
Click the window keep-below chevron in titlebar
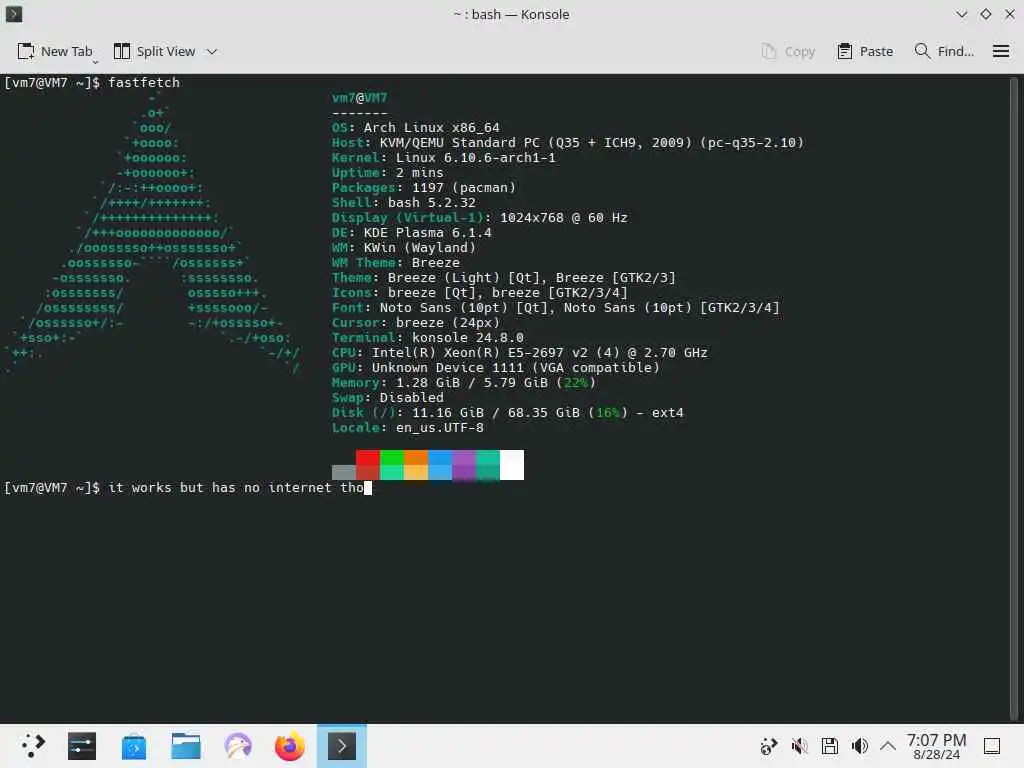[961, 14]
